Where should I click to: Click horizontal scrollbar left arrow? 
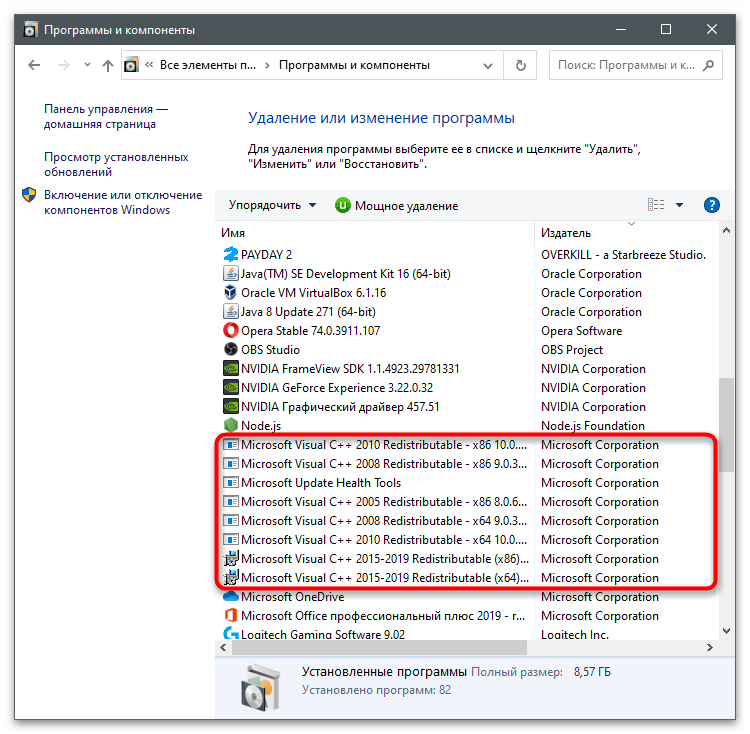223,647
